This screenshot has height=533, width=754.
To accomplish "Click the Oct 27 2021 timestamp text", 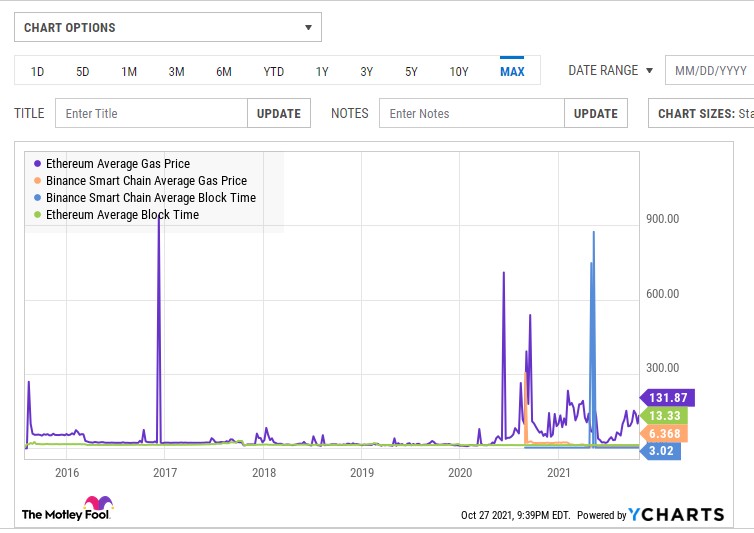I will (515, 515).
